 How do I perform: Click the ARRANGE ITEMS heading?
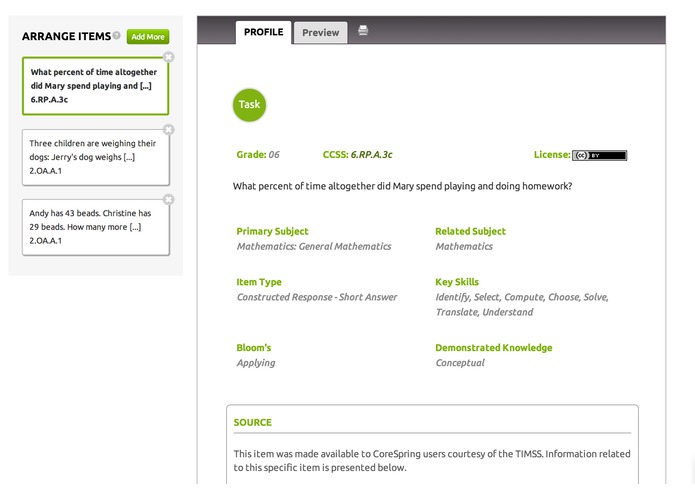click(66, 36)
